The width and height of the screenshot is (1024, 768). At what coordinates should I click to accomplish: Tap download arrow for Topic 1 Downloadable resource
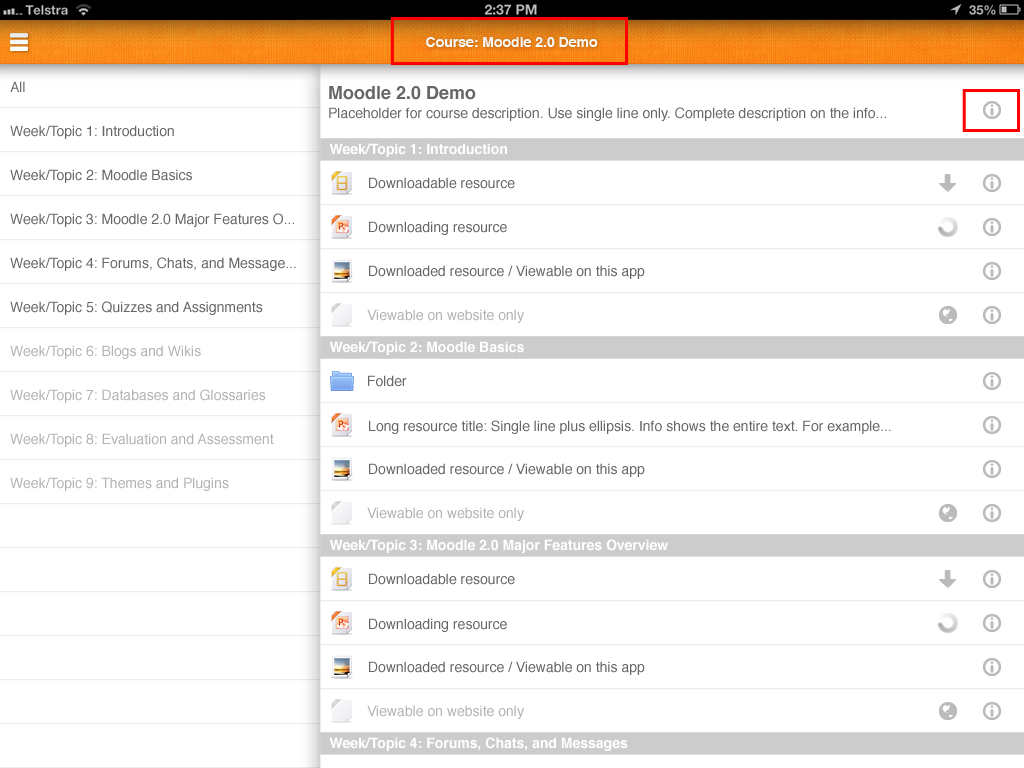pyautogui.click(x=948, y=183)
